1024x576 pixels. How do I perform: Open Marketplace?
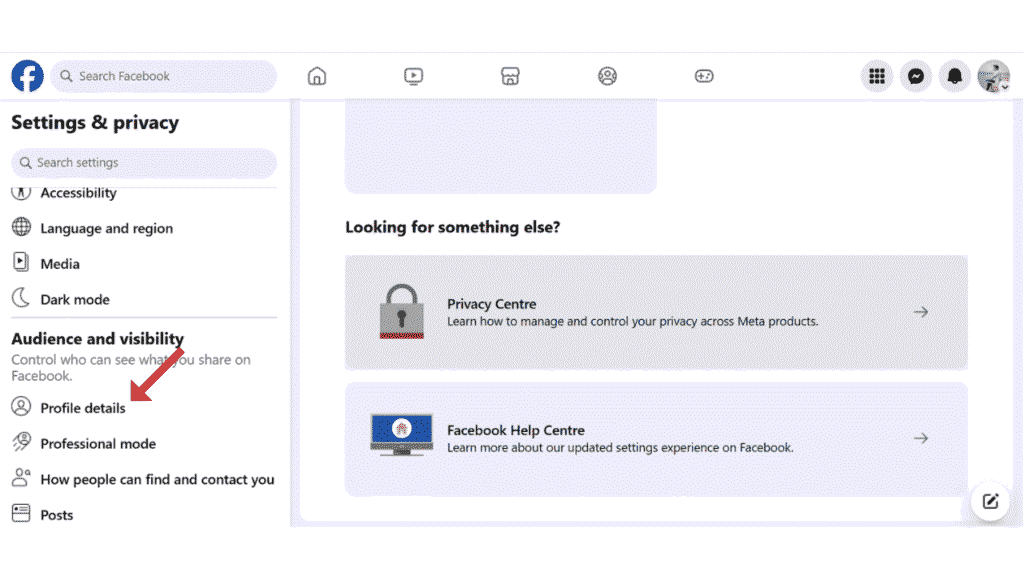tap(510, 75)
